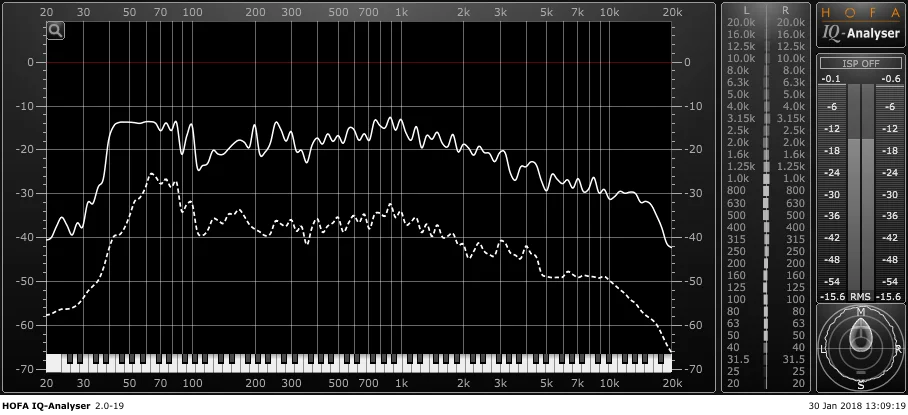The height and width of the screenshot is (415, 908).
Task: Select the 10.0k band in the R column
Action: coord(791,58)
